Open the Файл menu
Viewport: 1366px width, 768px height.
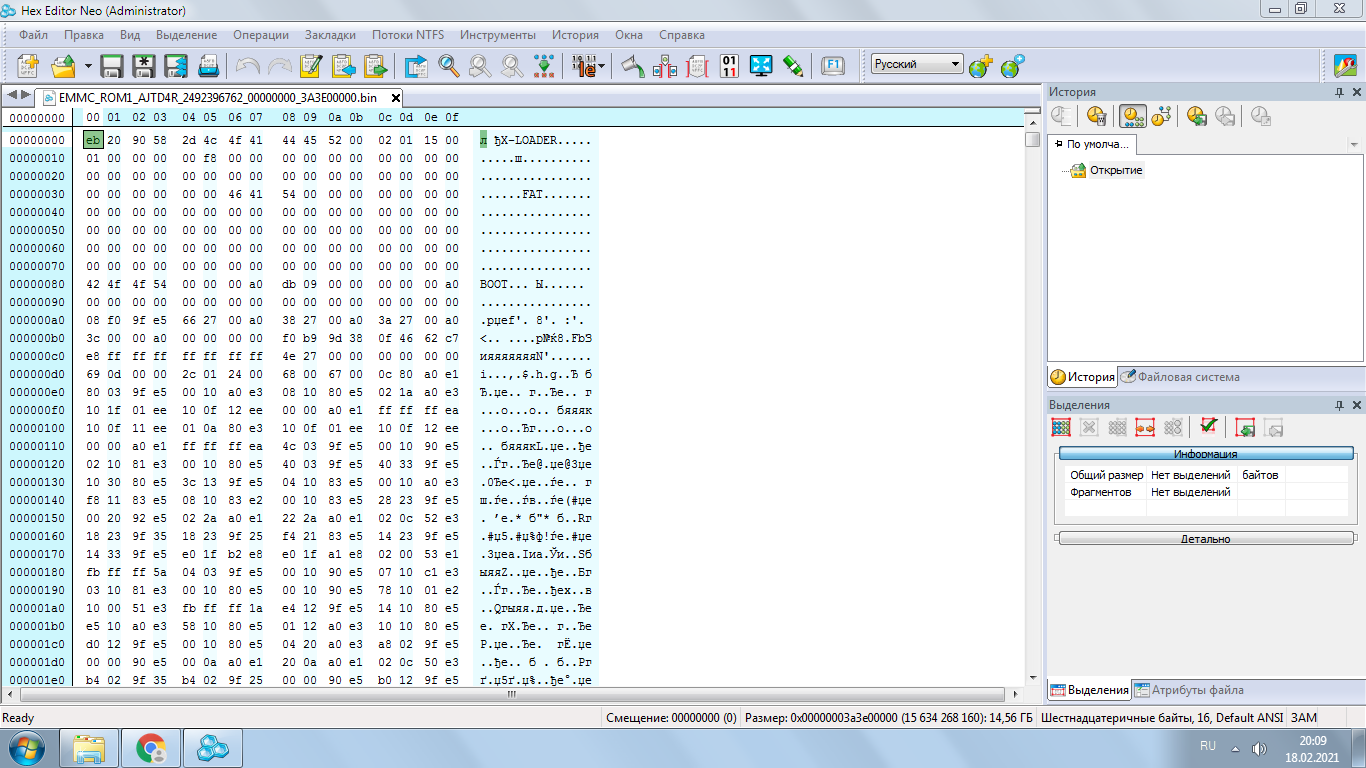[x=33, y=35]
